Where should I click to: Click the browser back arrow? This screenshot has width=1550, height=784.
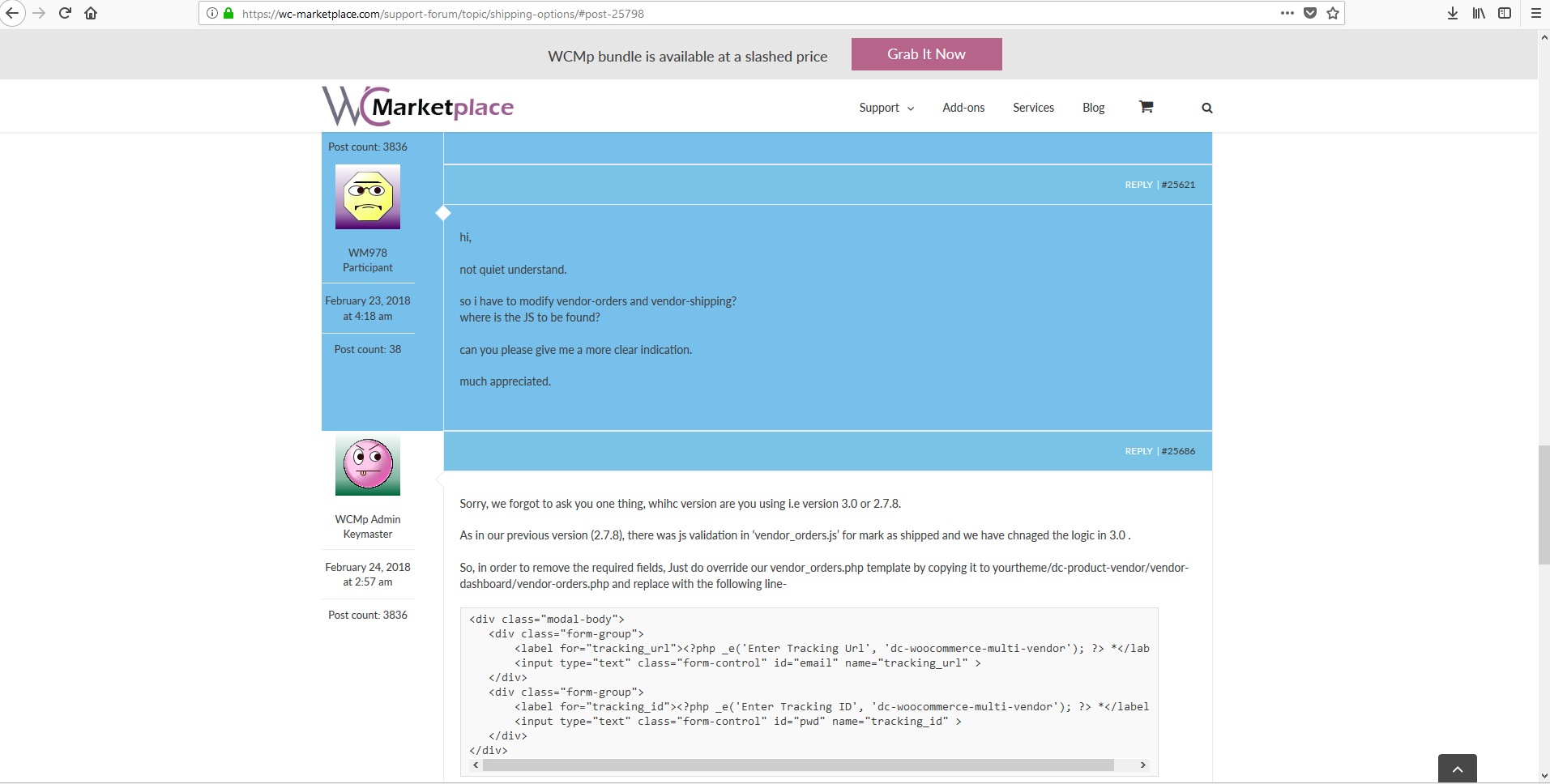13,13
